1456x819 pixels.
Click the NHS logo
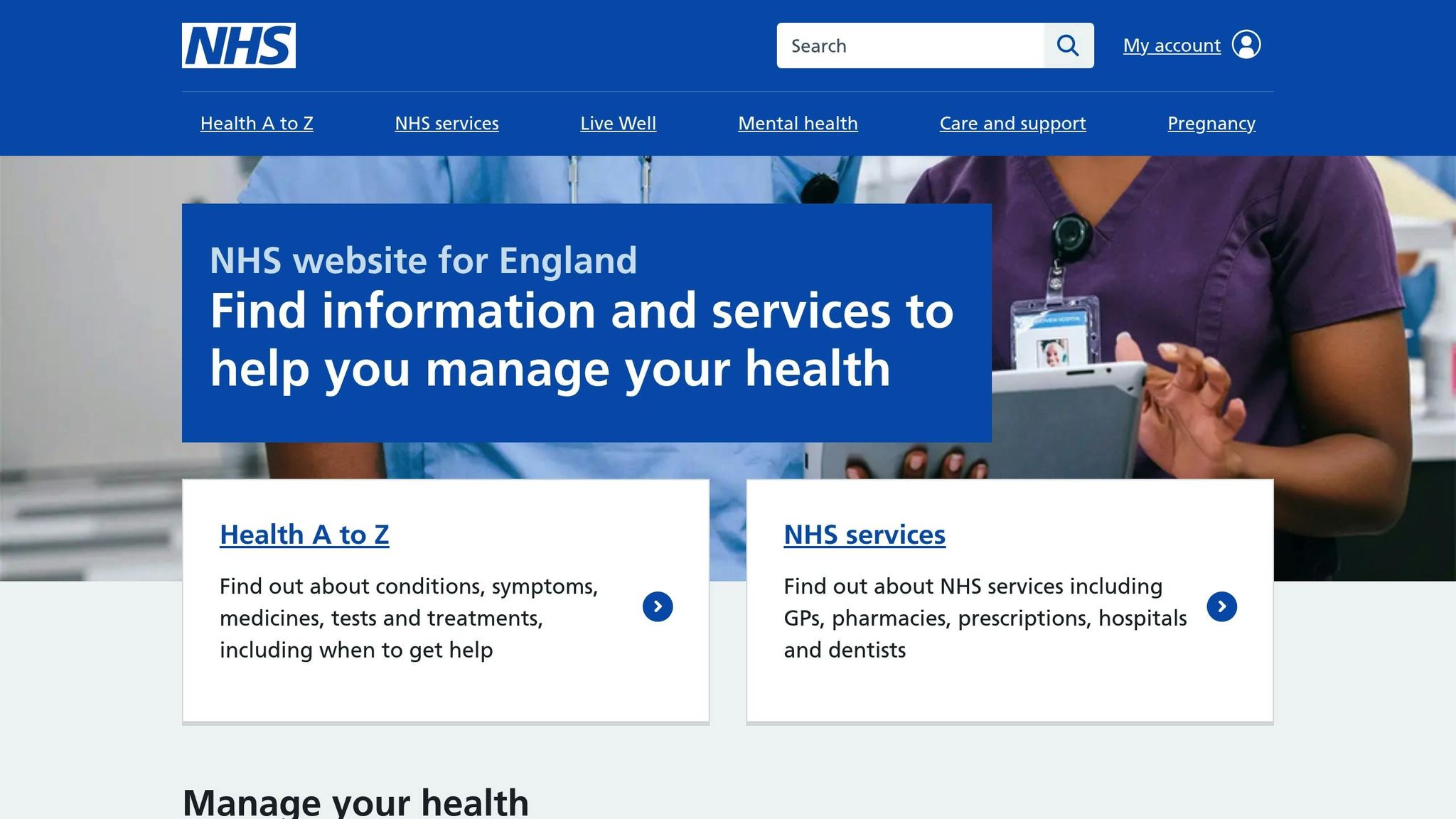tap(238, 45)
